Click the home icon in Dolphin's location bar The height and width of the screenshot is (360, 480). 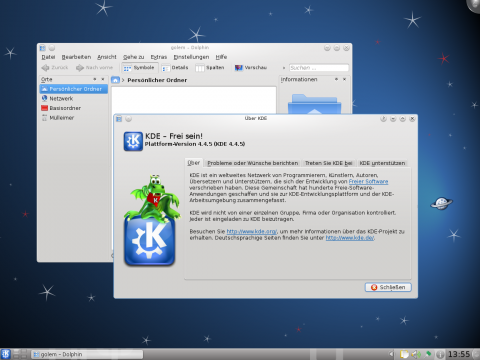pyautogui.click(x=115, y=80)
